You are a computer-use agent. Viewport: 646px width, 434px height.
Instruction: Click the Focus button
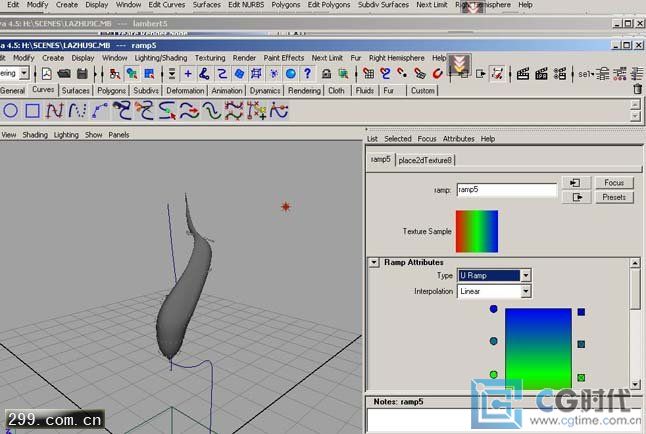click(614, 183)
